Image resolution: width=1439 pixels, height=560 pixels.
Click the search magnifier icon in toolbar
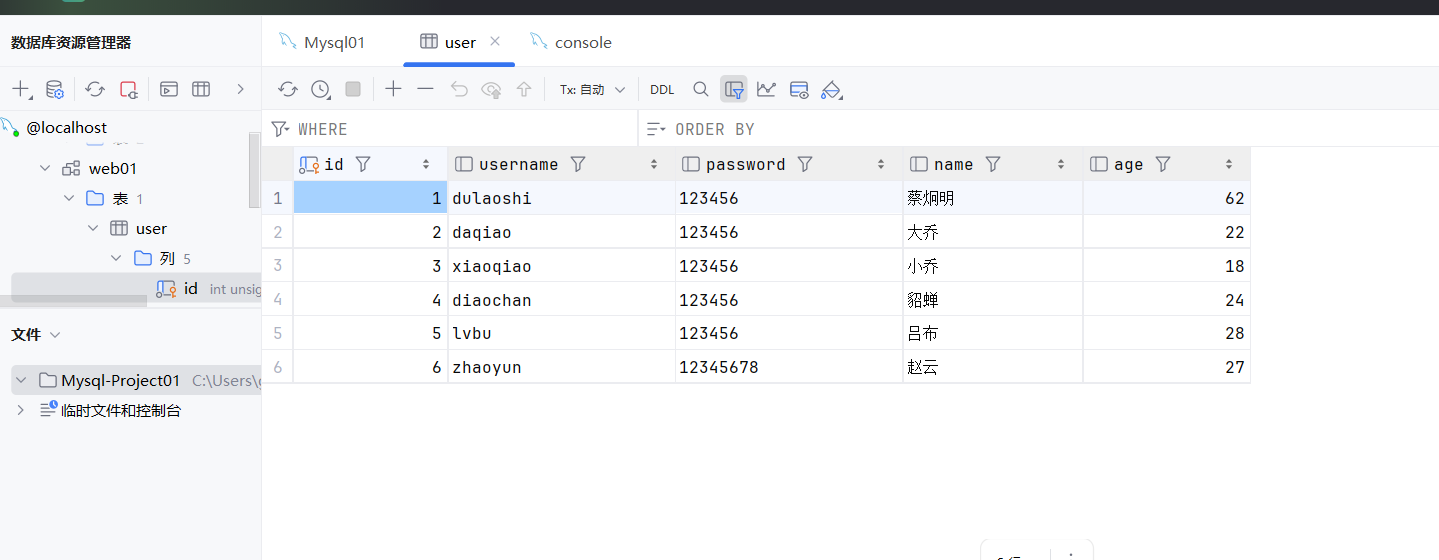(700, 89)
